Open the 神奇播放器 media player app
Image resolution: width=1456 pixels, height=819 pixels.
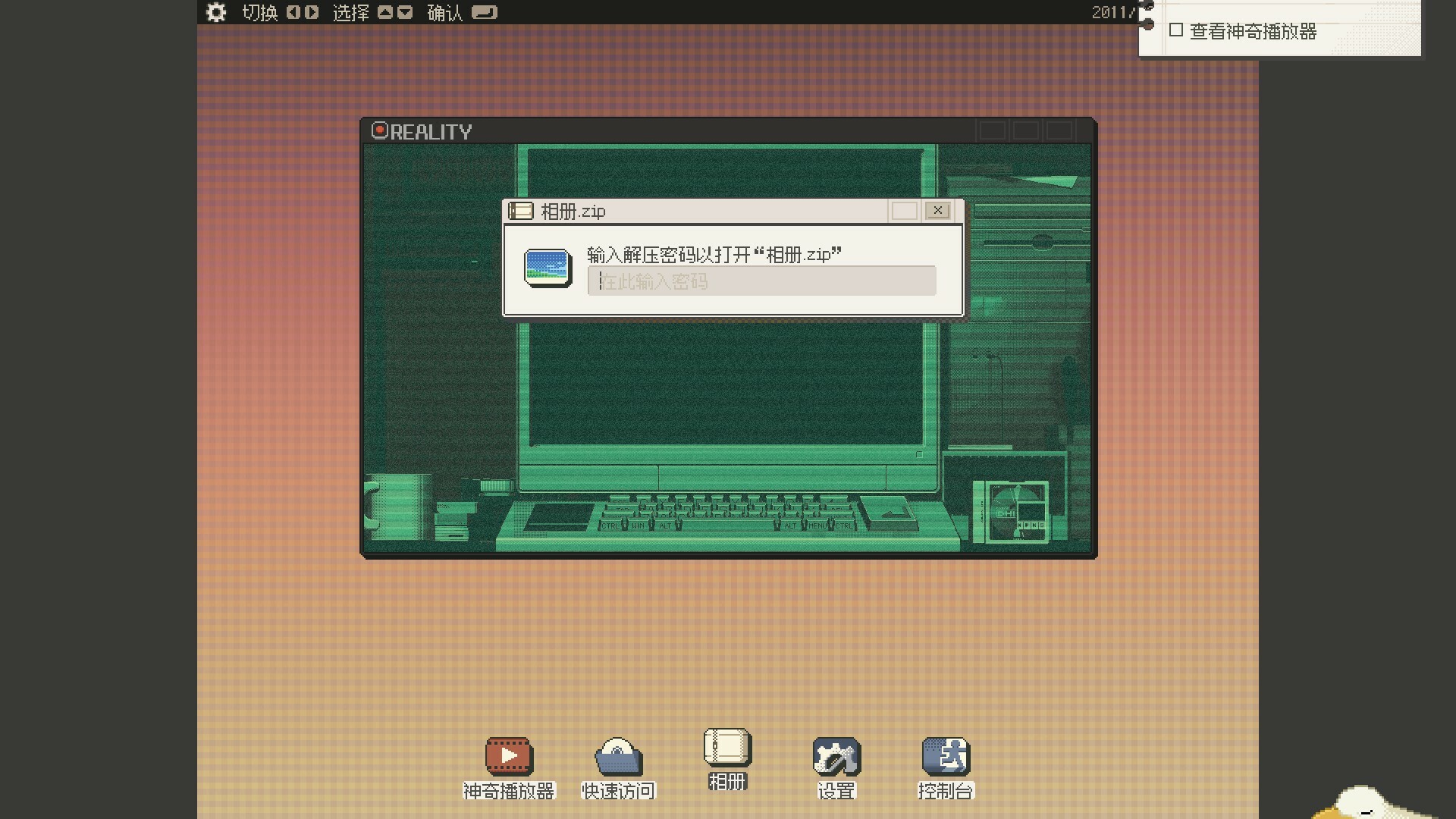tap(509, 757)
